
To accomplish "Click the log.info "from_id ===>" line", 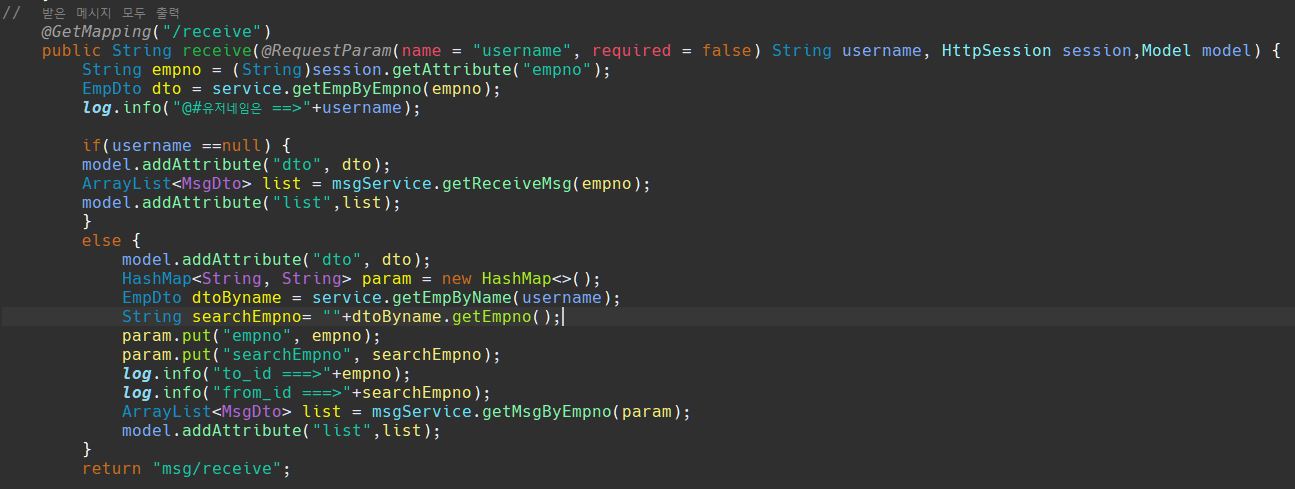I will (x=306, y=393).
